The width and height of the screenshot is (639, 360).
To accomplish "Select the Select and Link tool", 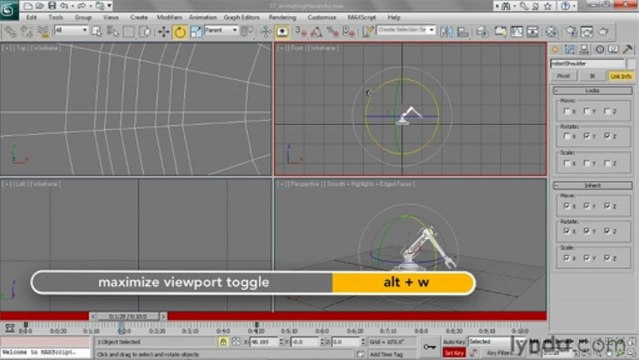I will (10, 31).
